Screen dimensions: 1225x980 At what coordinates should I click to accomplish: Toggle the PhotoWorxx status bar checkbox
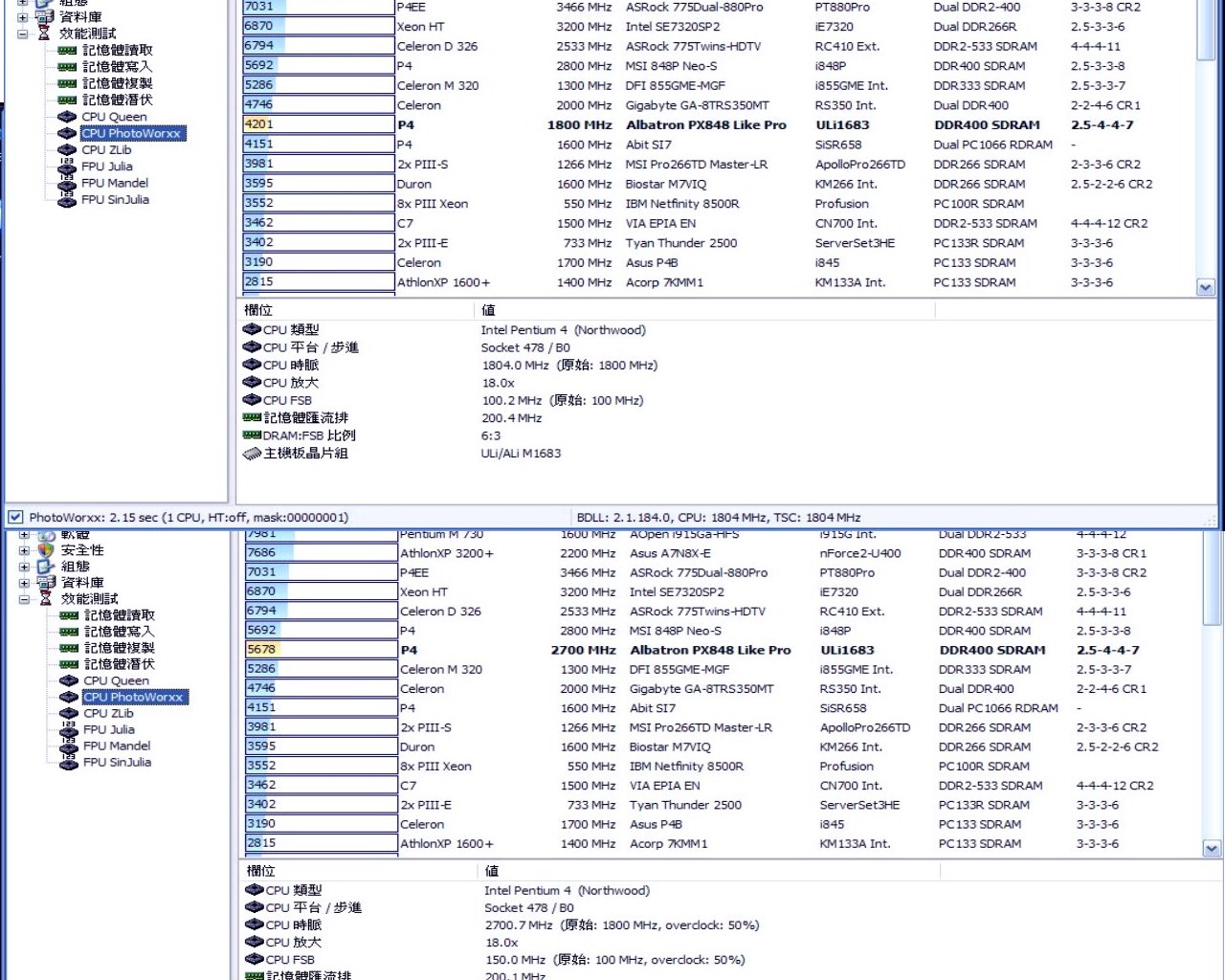[15, 517]
